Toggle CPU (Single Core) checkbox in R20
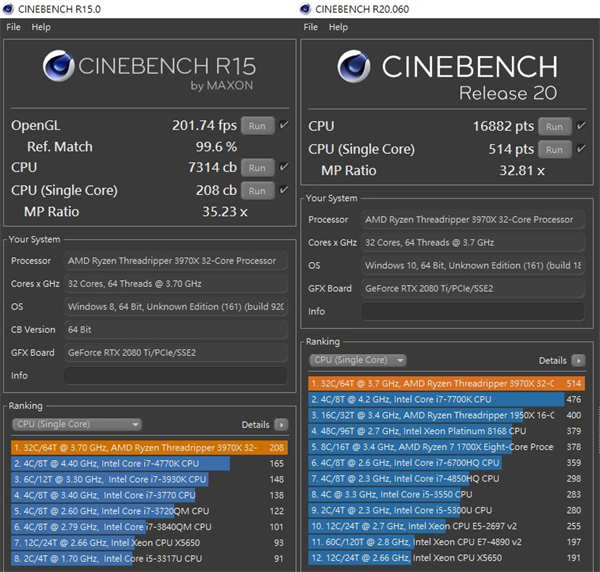600x572 pixels. click(581, 148)
